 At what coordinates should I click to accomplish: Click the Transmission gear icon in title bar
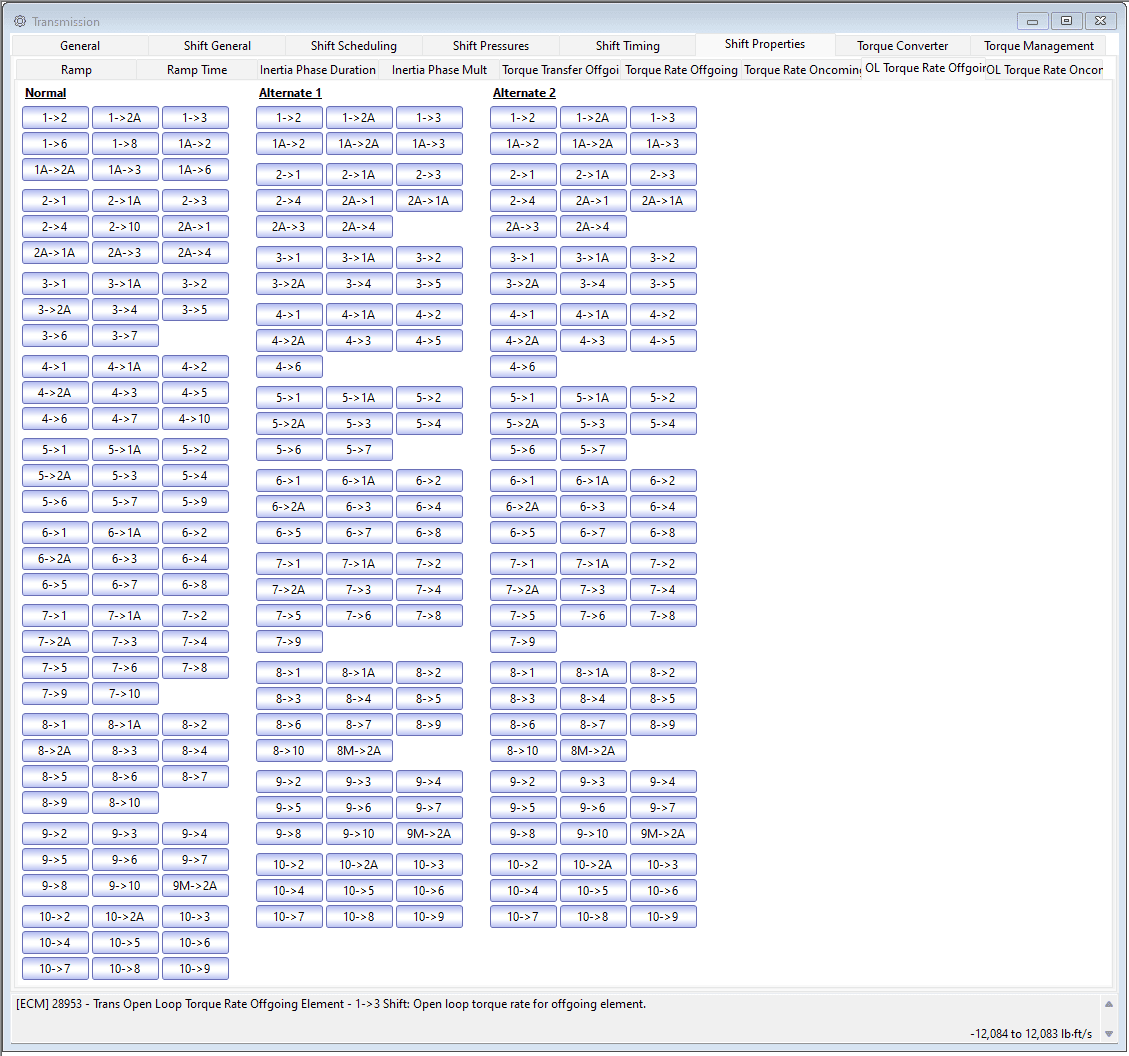pyautogui.click(x=19, y=21)
